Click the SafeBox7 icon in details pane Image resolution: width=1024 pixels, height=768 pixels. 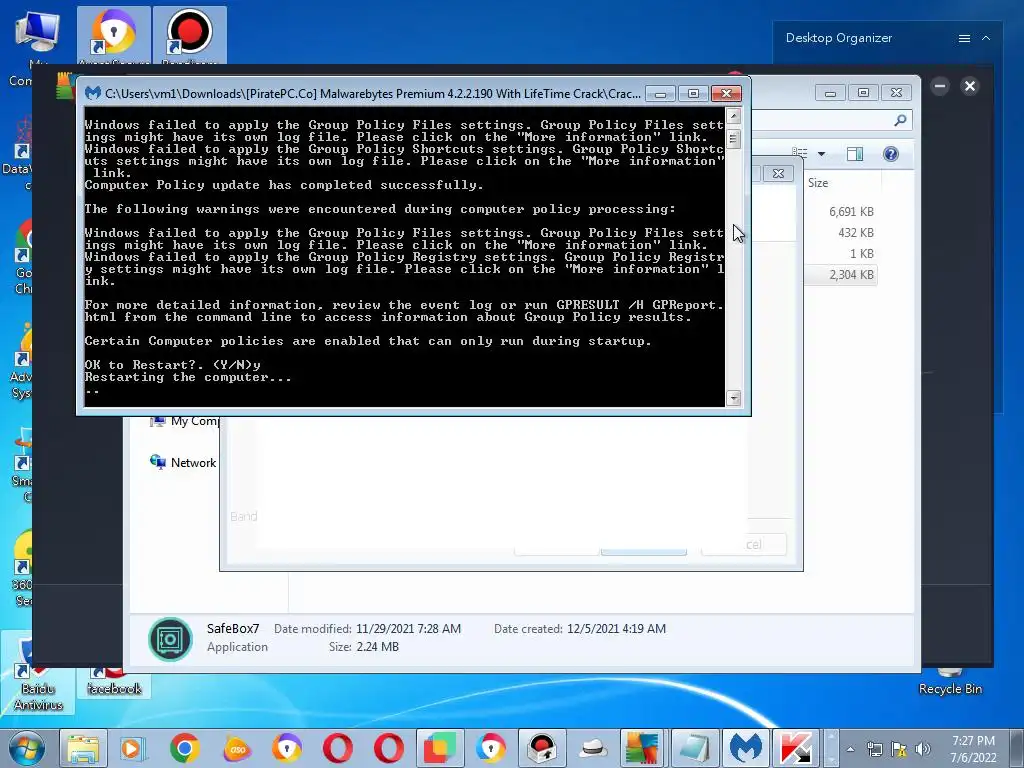(x=170, y=639)
